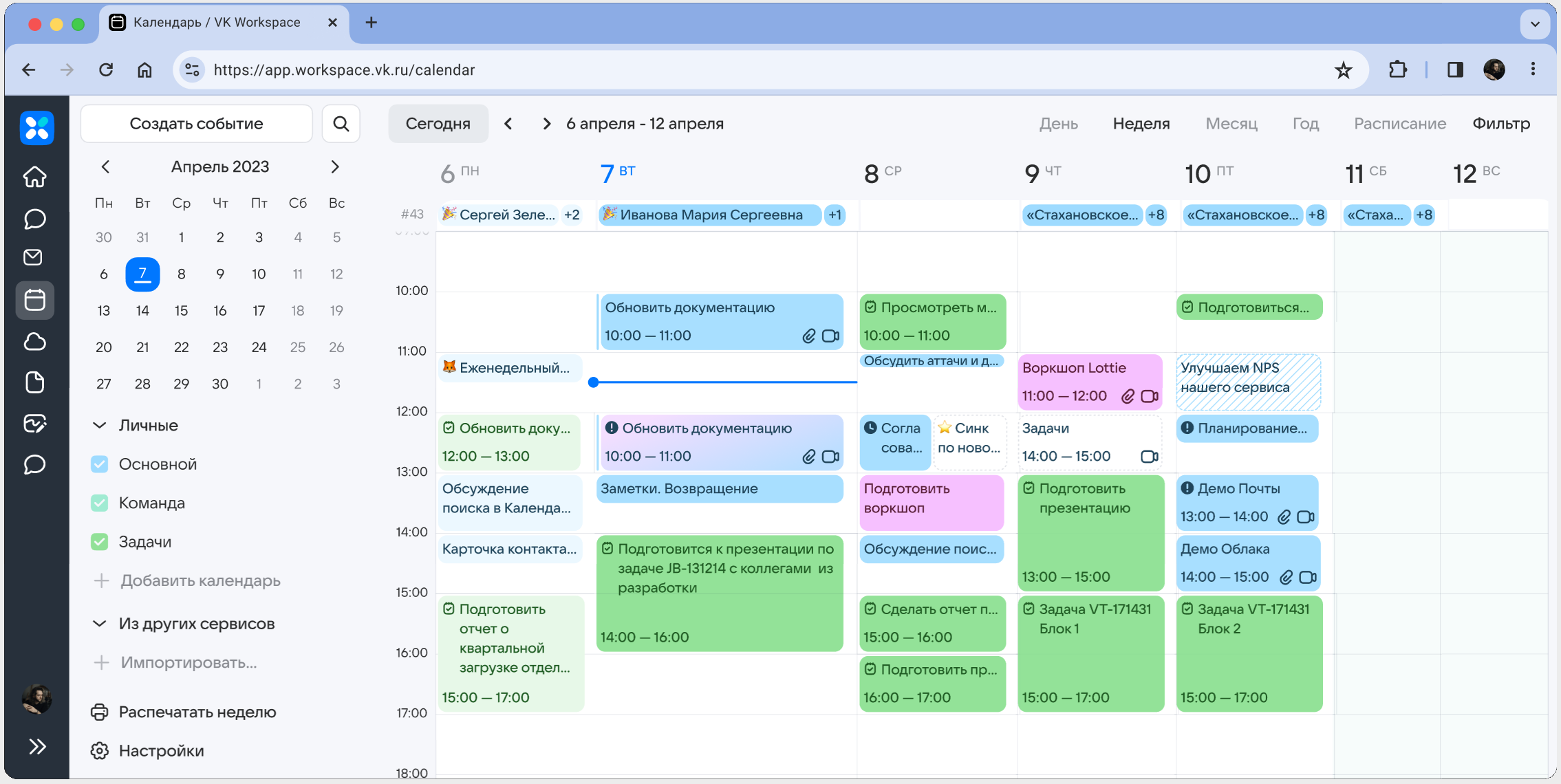This screenshot has height=784, width=1561.
Task: Uncheck the Основной calendar checkbox
Action: pyautogui.click(x=100, y=464)
